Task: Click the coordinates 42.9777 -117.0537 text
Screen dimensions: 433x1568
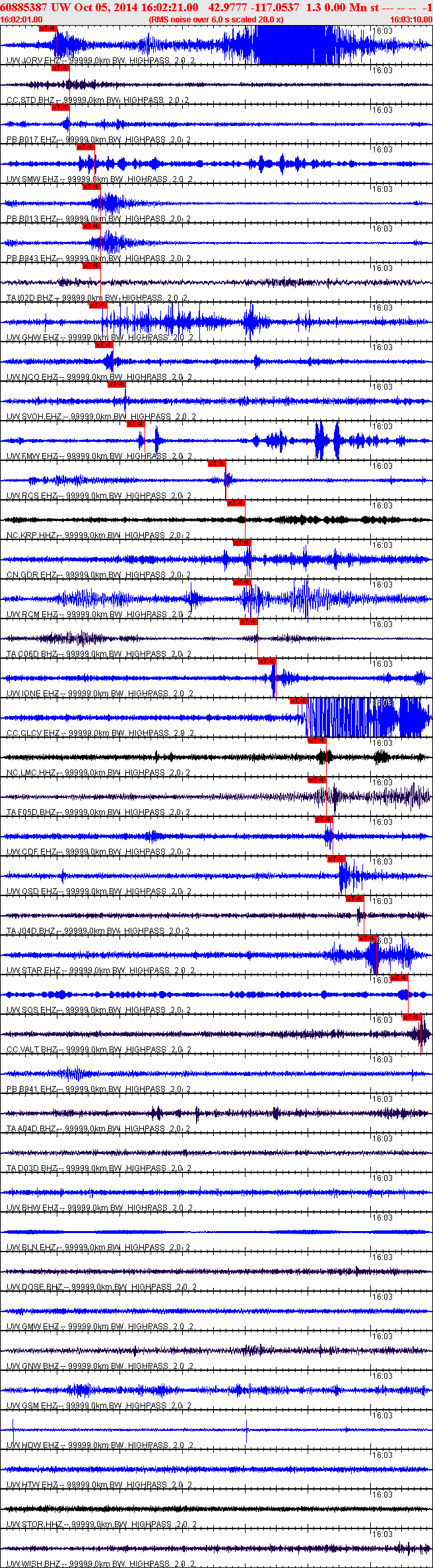Action: [253, 7]
